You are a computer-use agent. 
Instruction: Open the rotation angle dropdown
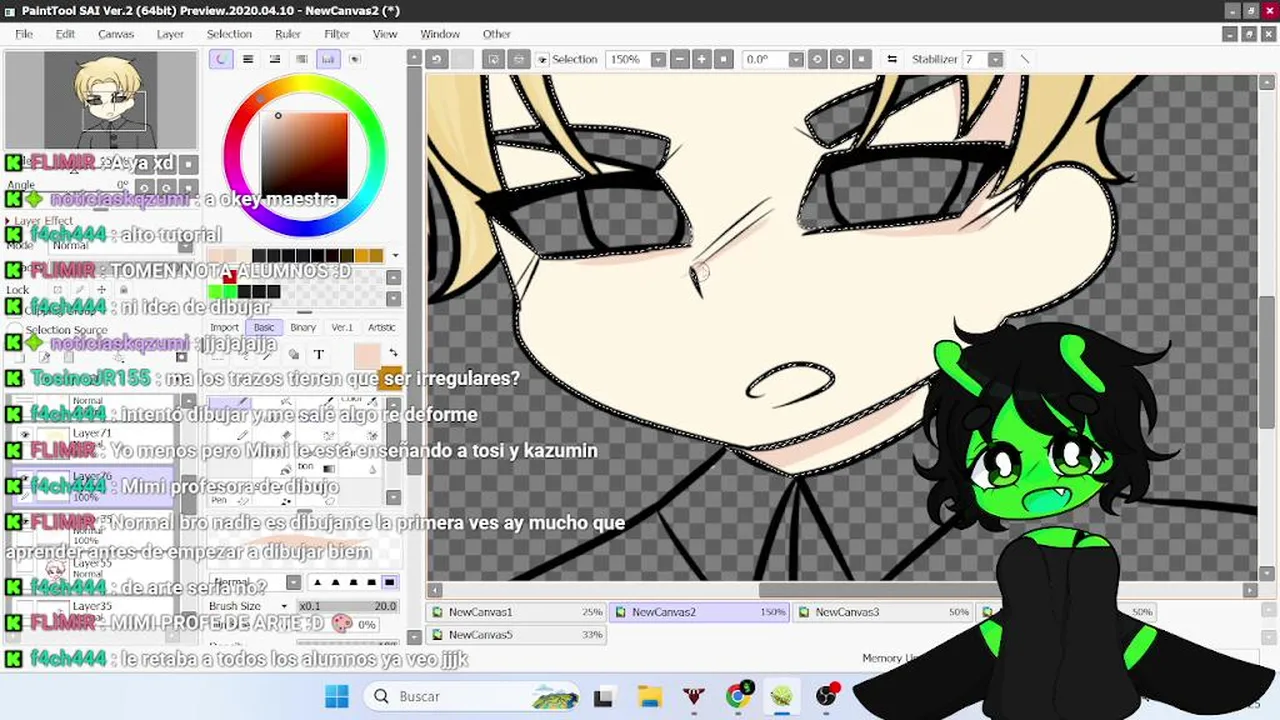(x=796, y=59)
